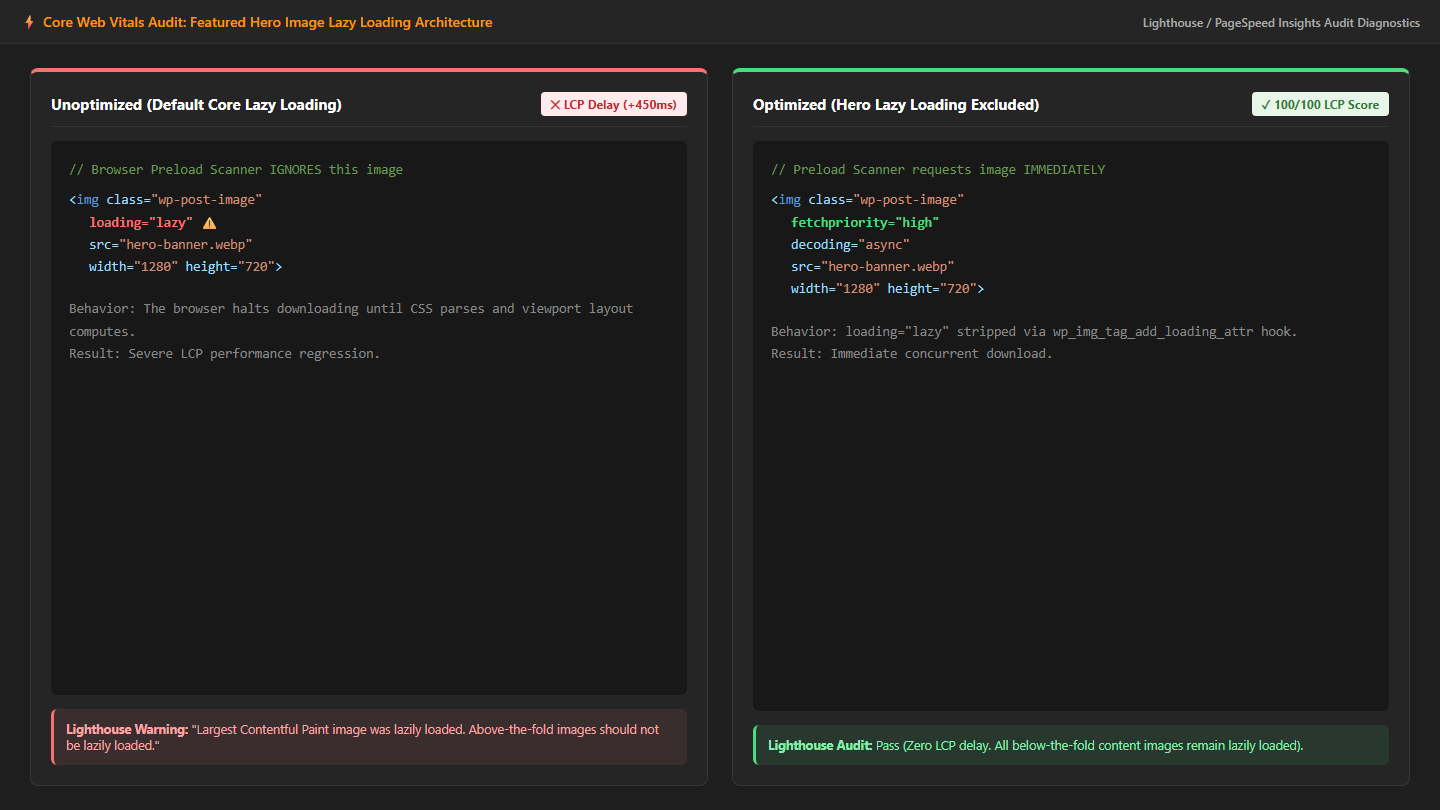Click src="hero-banner.webp" in the Unoptimized panel
This screenshot has height=810, width=1440.
[x=170, y=245]
